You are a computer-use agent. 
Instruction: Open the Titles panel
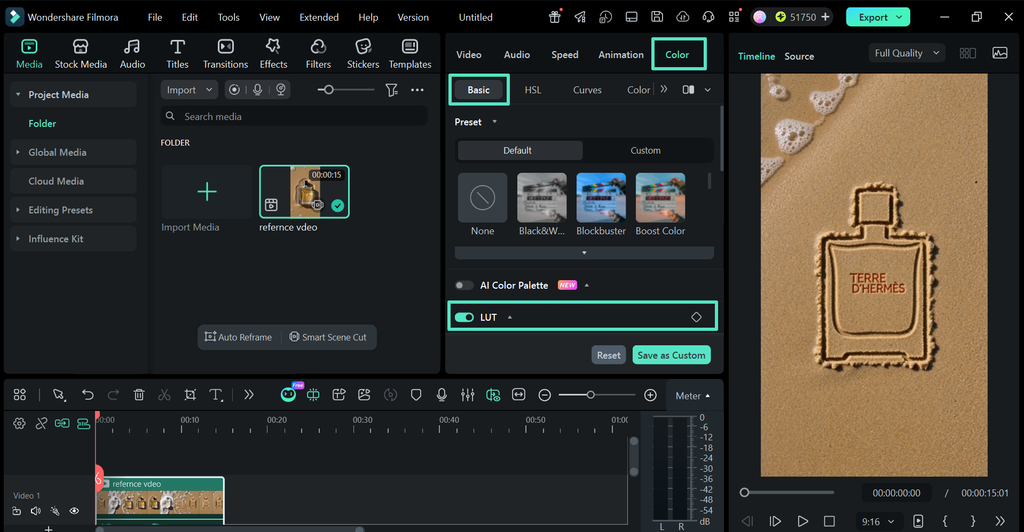tap(177, 54)
